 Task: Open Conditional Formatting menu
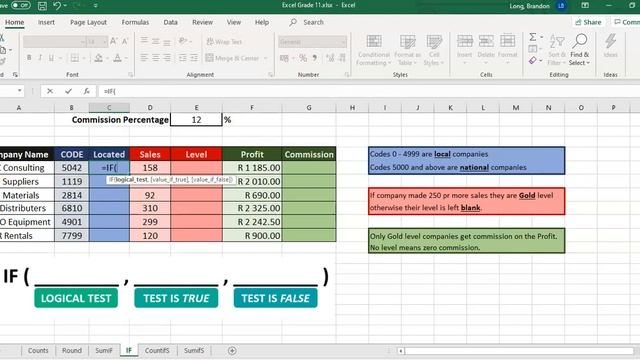(x=373, y=50)
